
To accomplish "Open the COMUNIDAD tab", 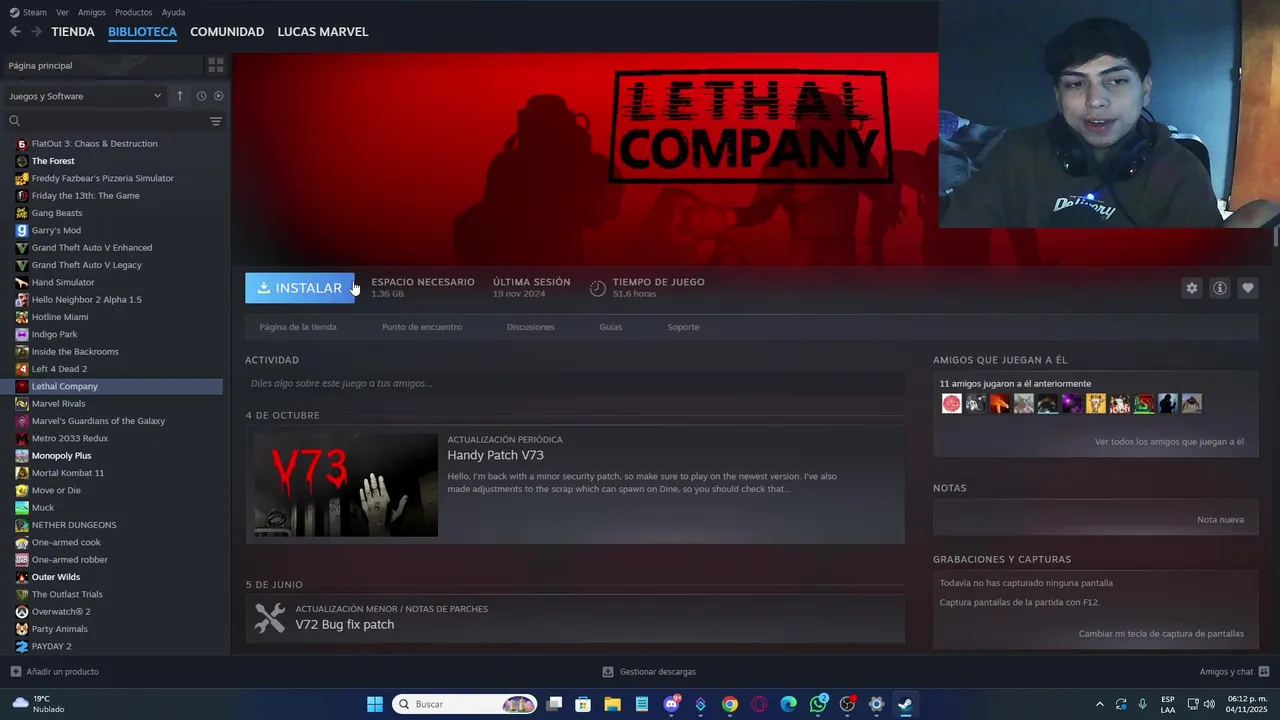I will pyautogui.click(x=227, y=32).
